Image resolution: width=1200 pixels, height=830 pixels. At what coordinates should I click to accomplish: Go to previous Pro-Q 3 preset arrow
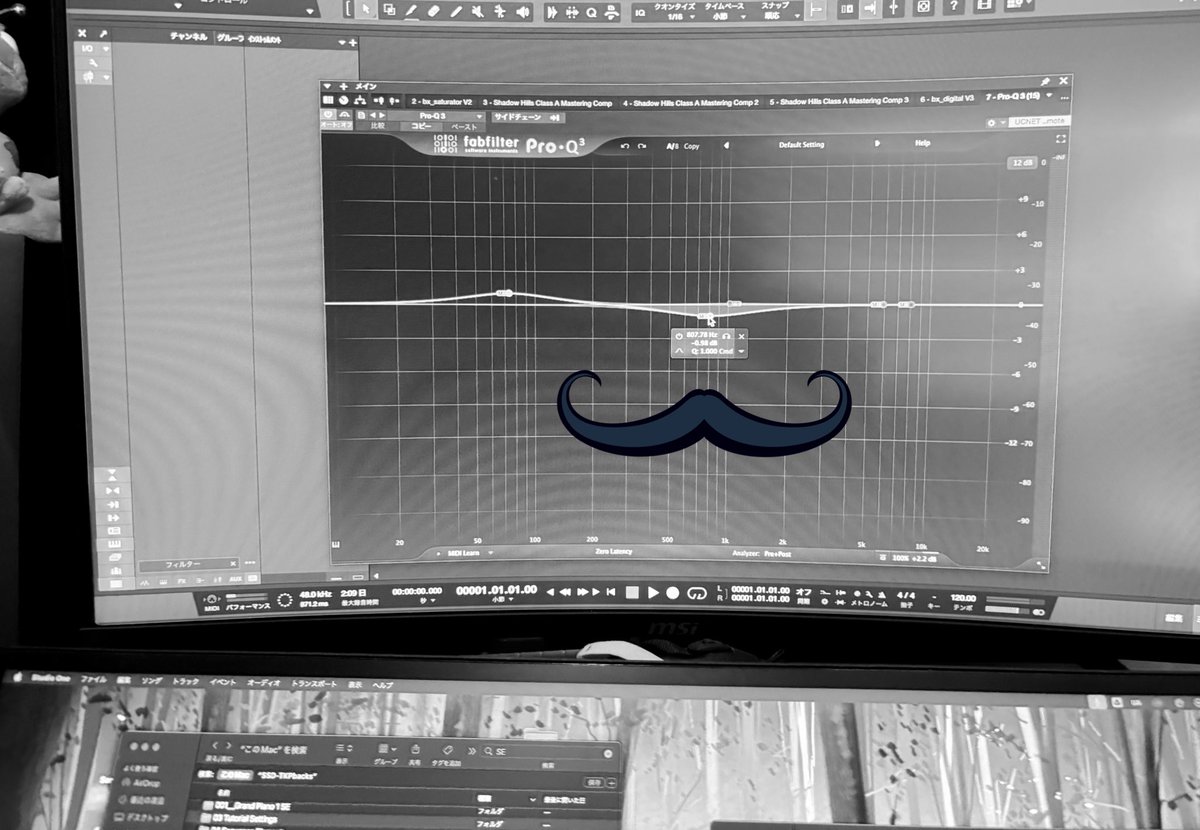click(727, 145)
